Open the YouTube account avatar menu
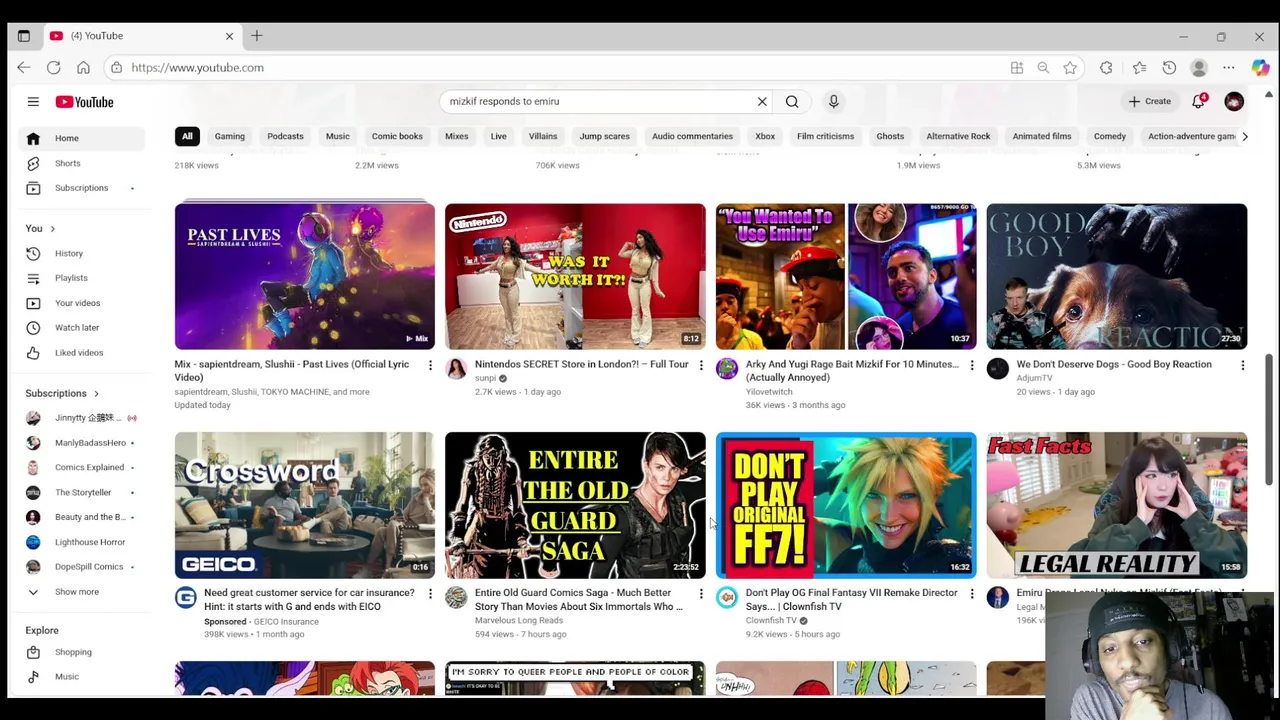Screen dimensions: 1280x720 1234,101
